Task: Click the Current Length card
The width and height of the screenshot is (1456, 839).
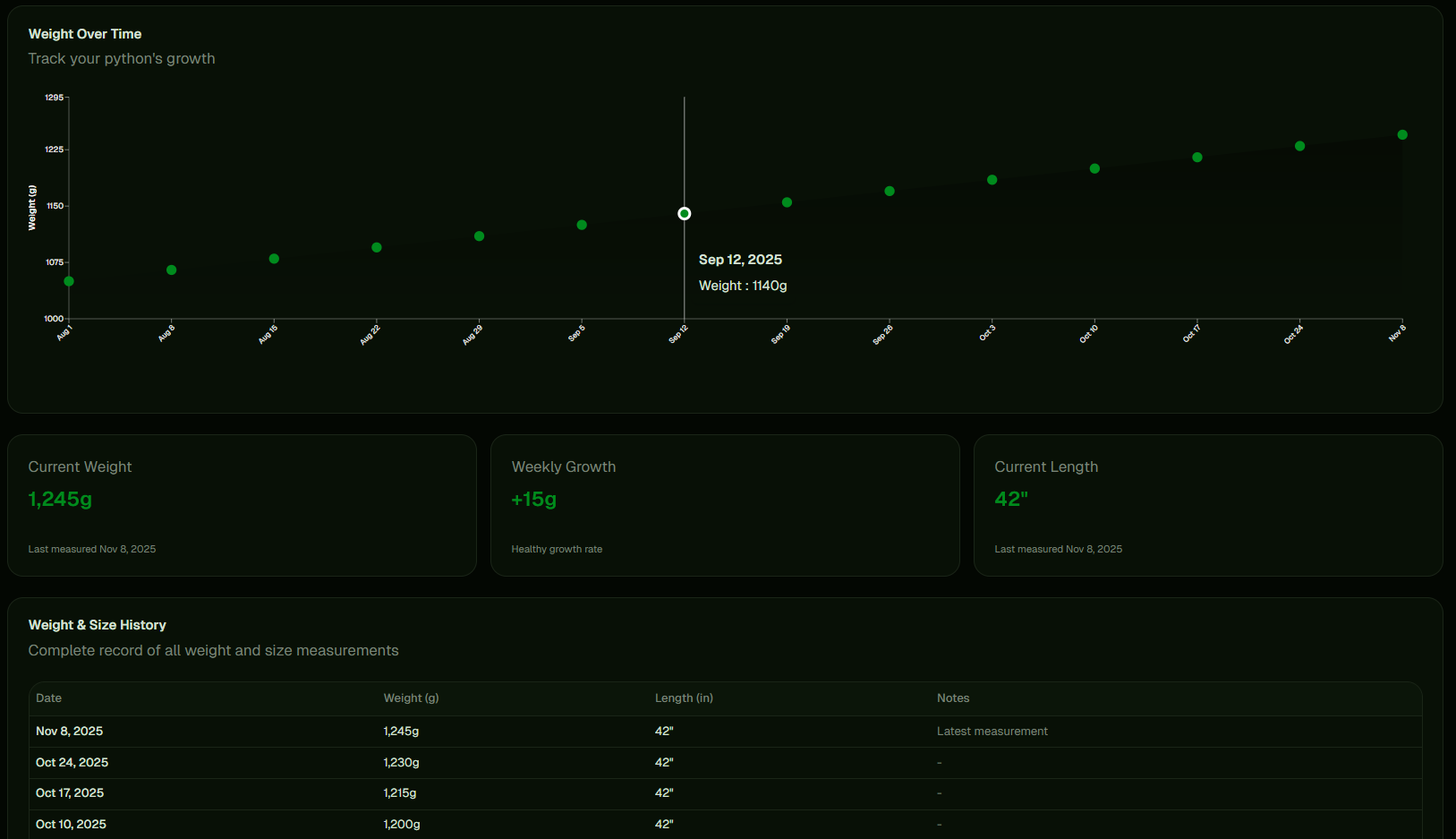Action: 1208,505
